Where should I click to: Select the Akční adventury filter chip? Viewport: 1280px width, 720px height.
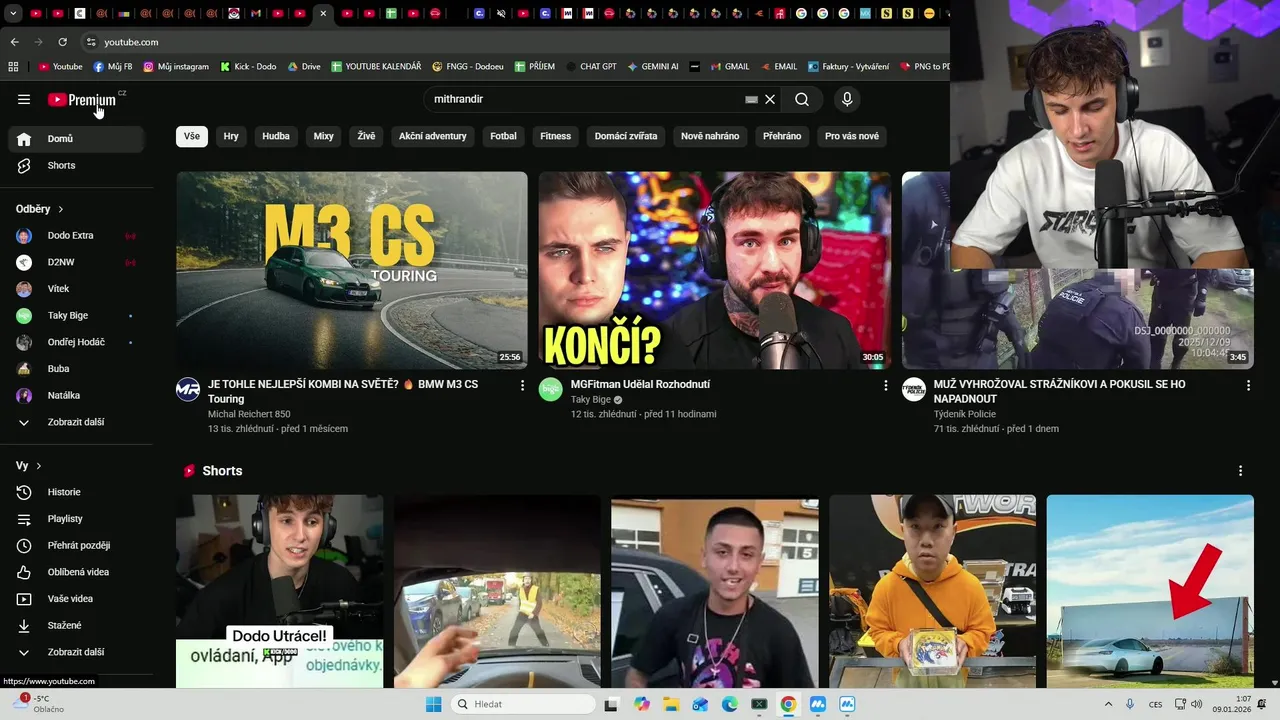coord(433,136)
